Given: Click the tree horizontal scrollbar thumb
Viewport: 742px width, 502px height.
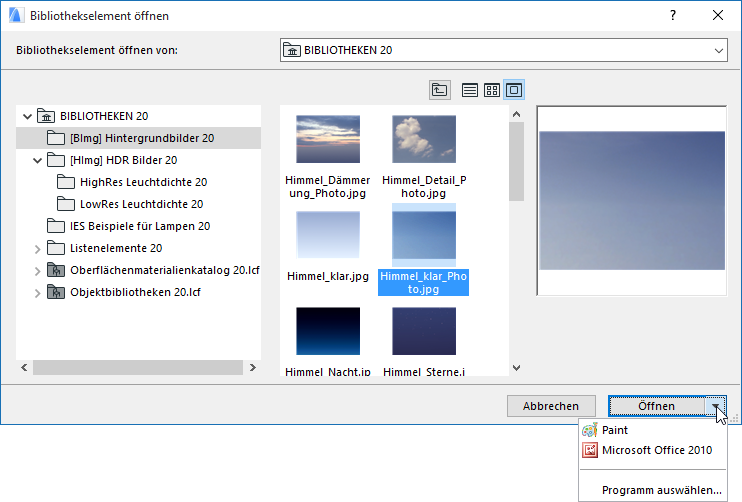Looking at the screenshot, I should [138, 367].
